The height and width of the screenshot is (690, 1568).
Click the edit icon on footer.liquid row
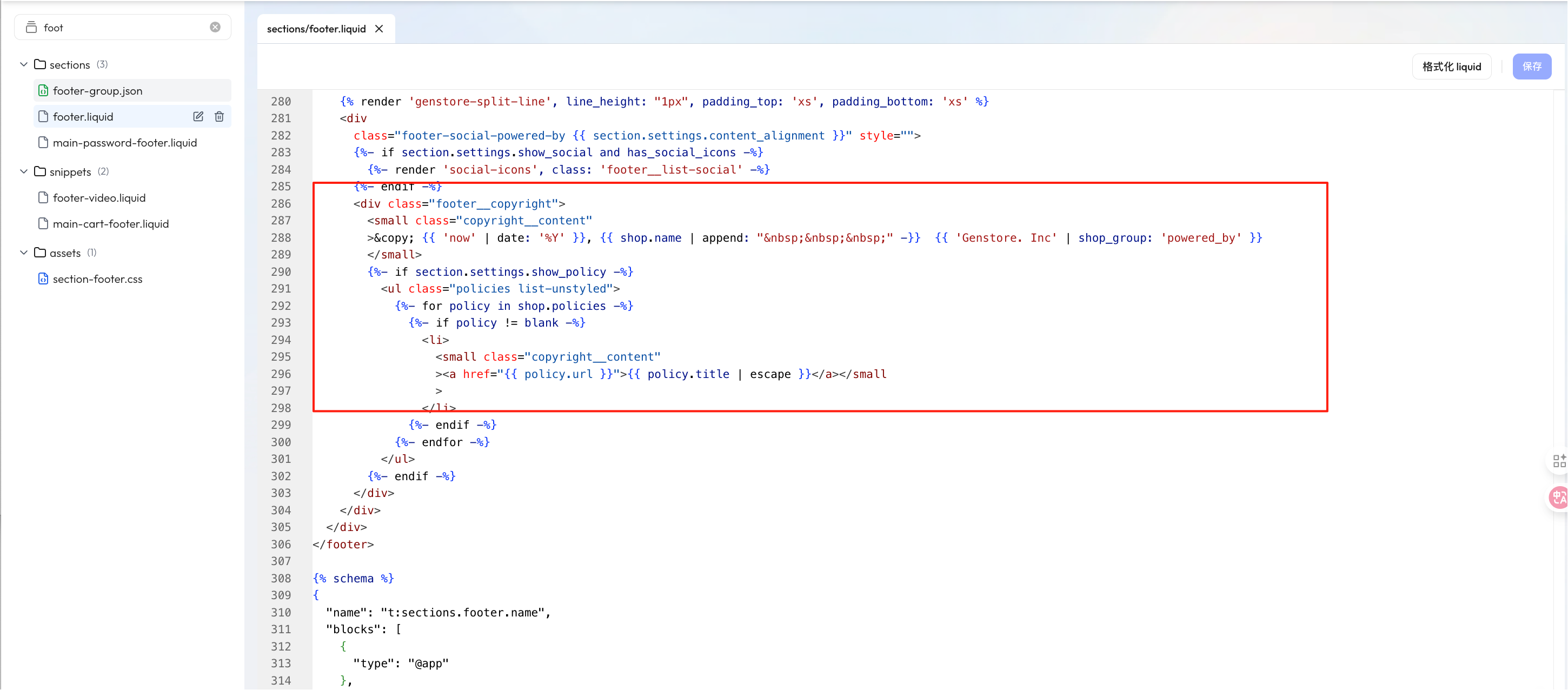pos(198,116)
